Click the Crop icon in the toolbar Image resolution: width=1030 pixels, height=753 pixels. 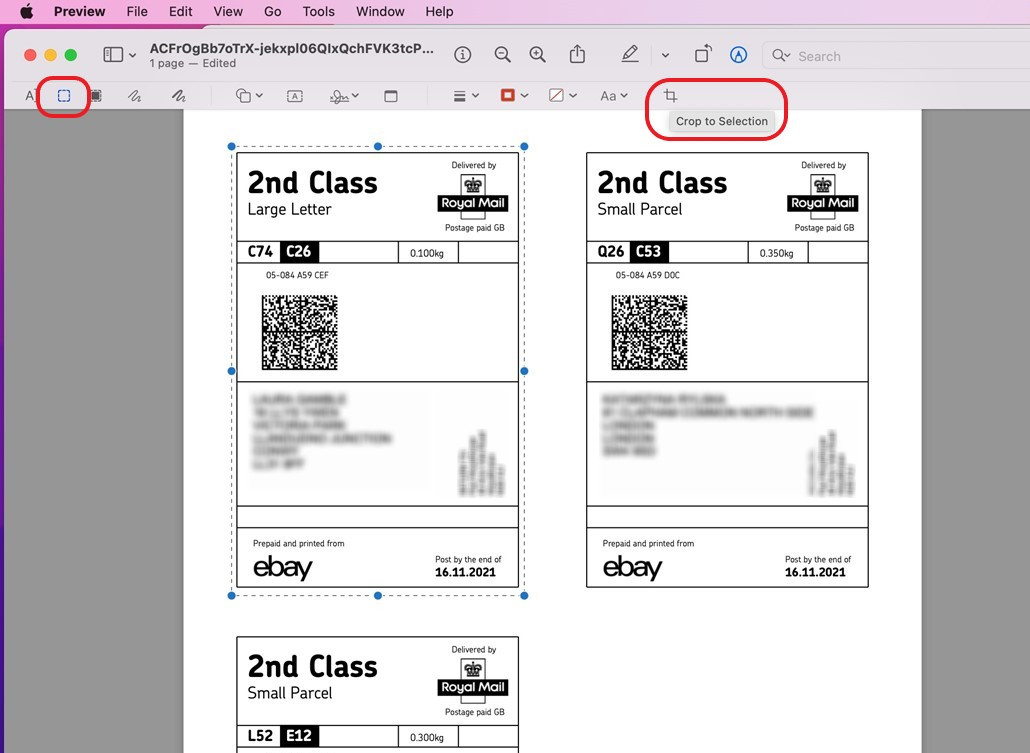[x=670, y=95]
